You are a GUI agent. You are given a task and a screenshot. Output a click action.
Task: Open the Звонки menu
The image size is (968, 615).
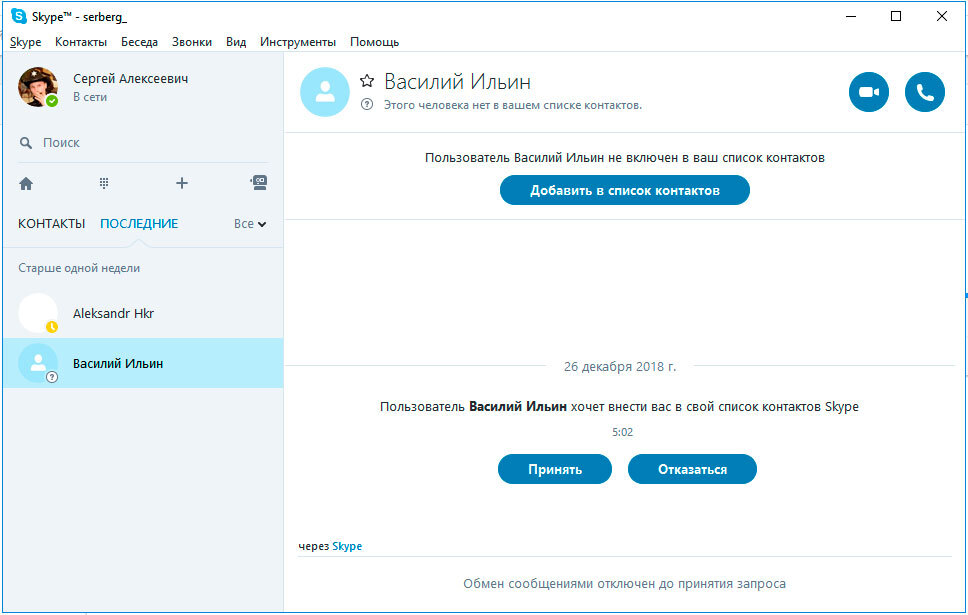click(191, 42)
